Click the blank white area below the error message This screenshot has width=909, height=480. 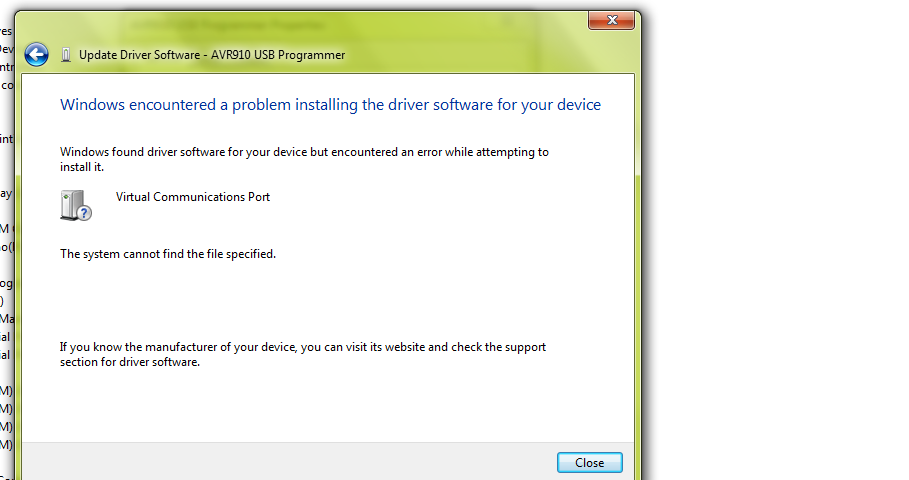coord(330,300)
